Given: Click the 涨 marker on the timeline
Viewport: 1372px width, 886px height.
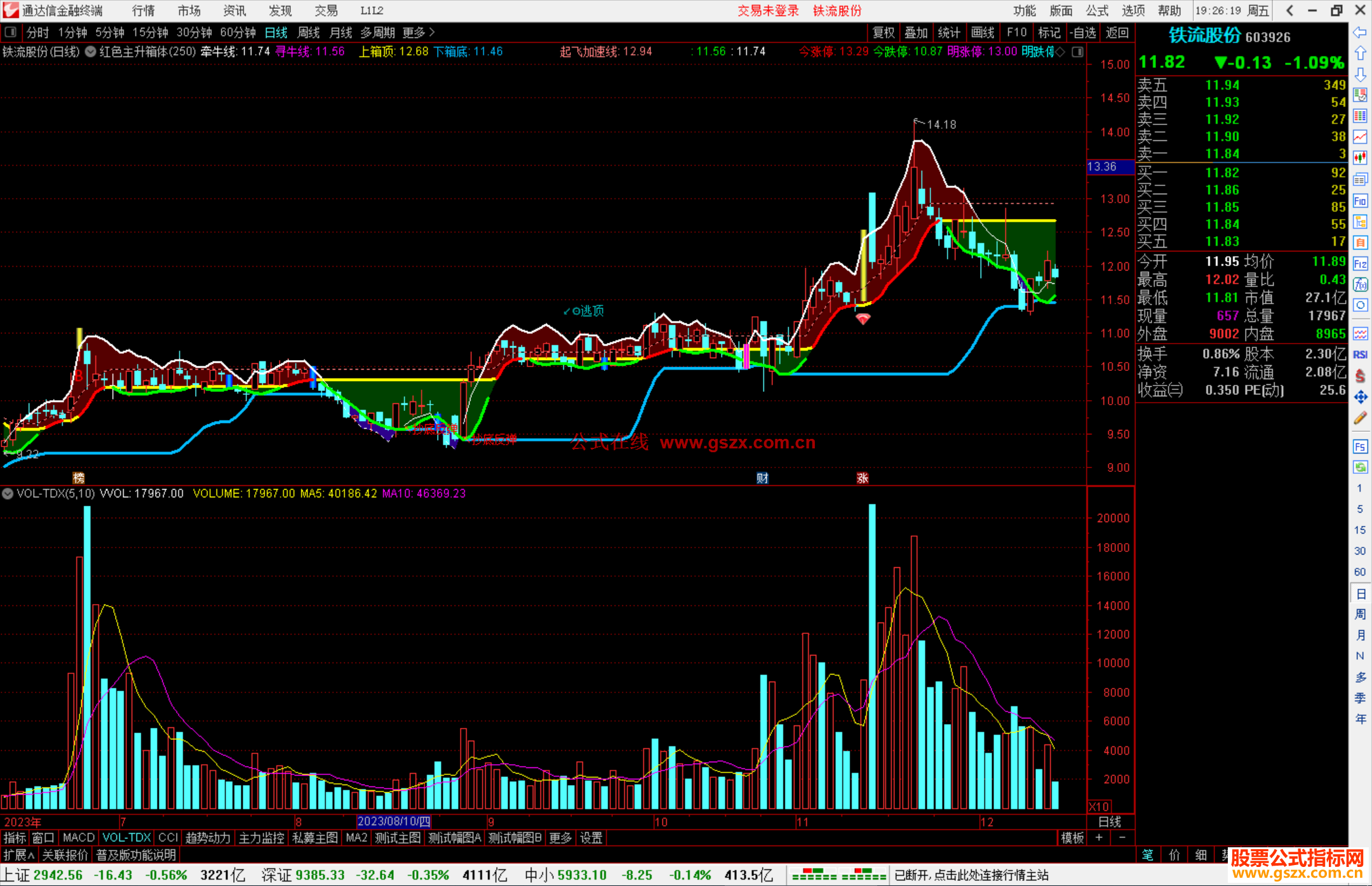Looking at the screenshot, I should click(x=862, y=478).
